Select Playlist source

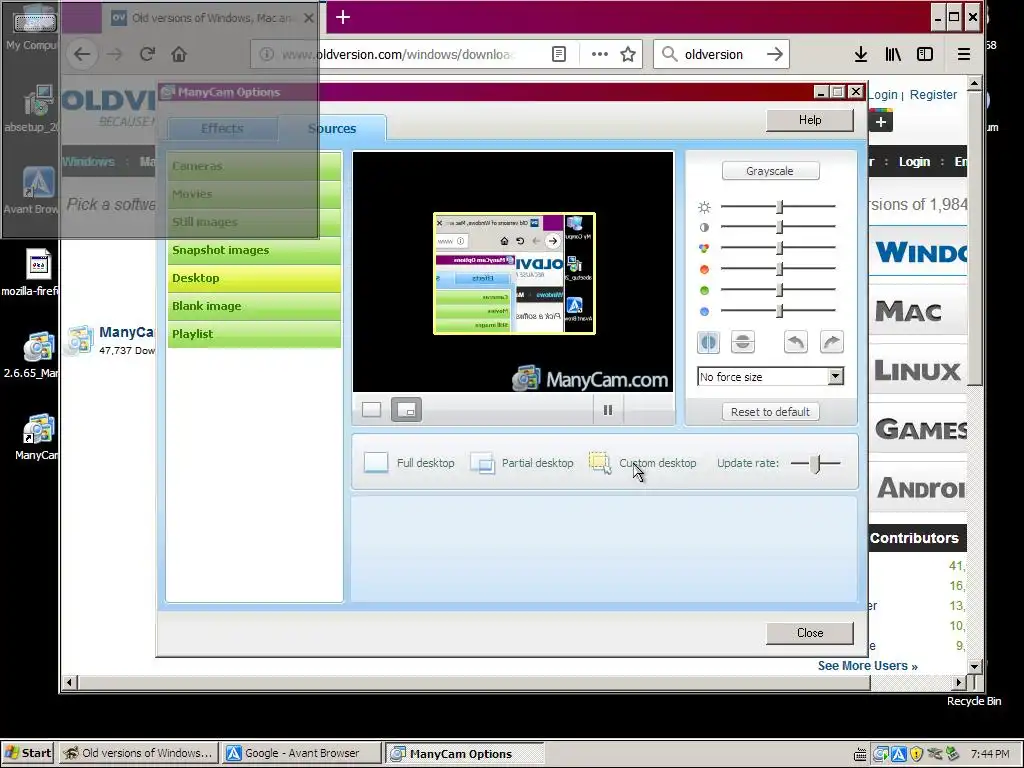point(254,334)
